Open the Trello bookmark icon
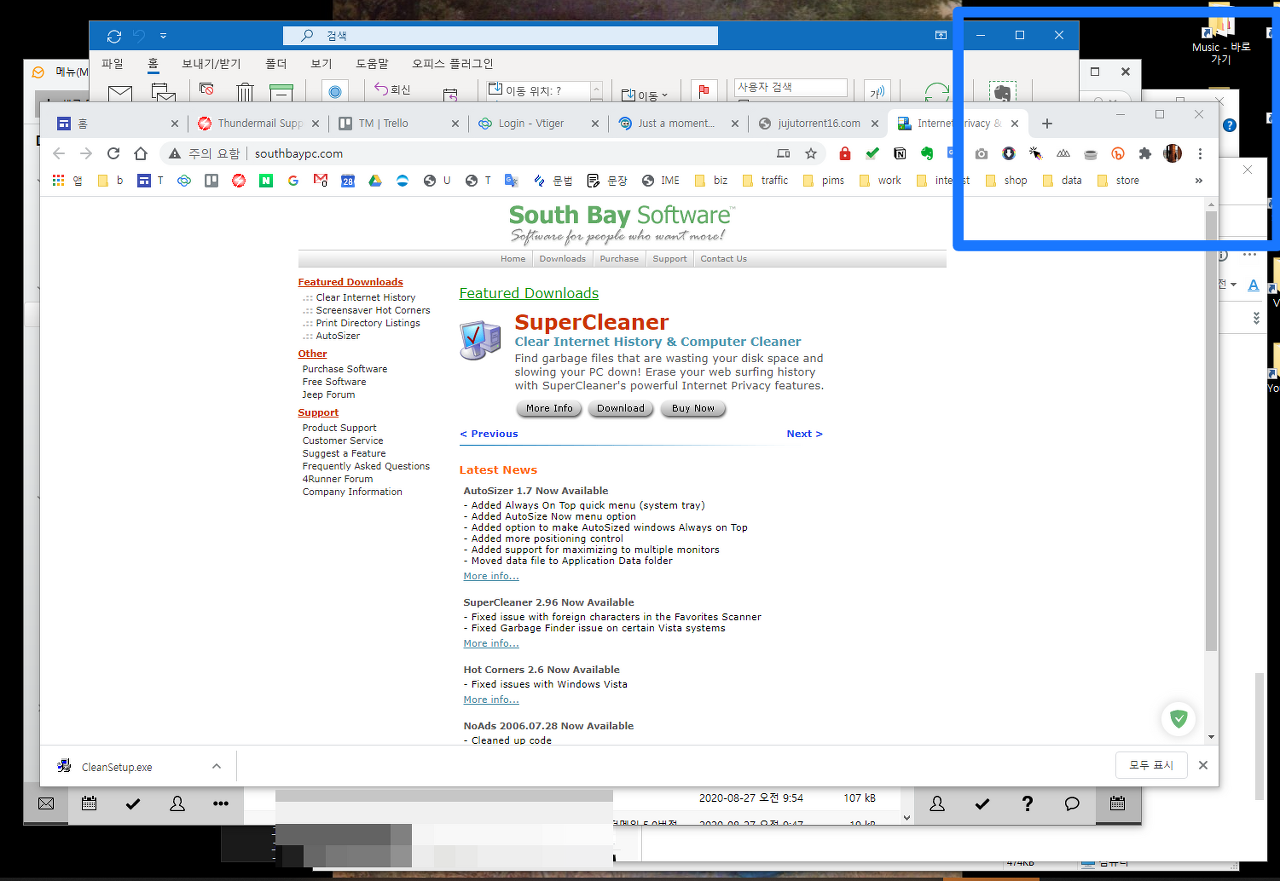1280x881 pixels. click(211, 180)
